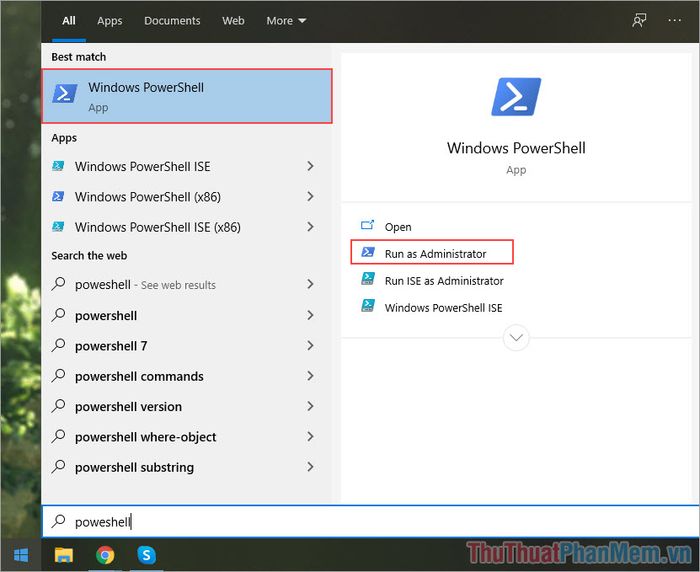Click the Windows PowerShell title in preview pane
Image resolution: width=700 pixels, height=572 pixels.
pos(516,148)
